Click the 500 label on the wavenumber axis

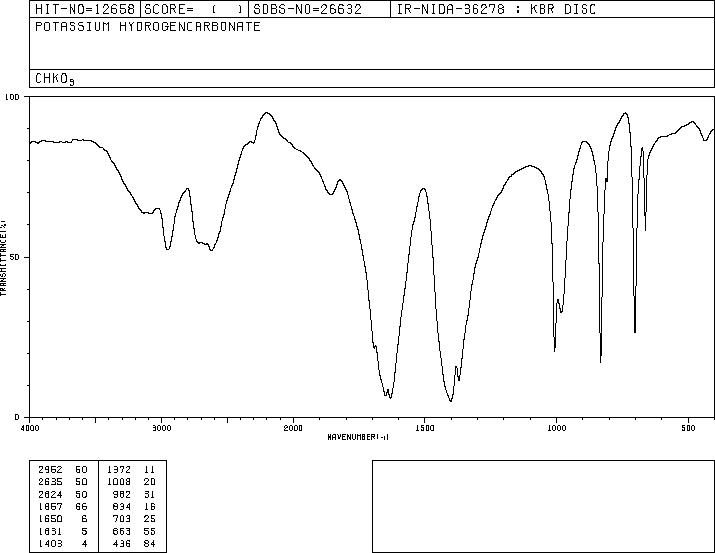tap(689, 428)
